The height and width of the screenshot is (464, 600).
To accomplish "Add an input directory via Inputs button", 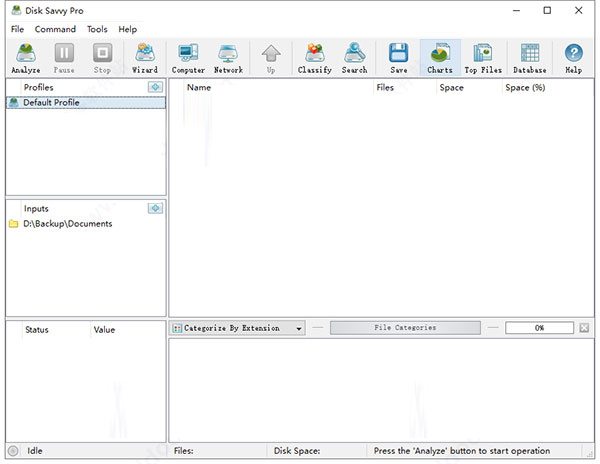I will coord(155,208).
